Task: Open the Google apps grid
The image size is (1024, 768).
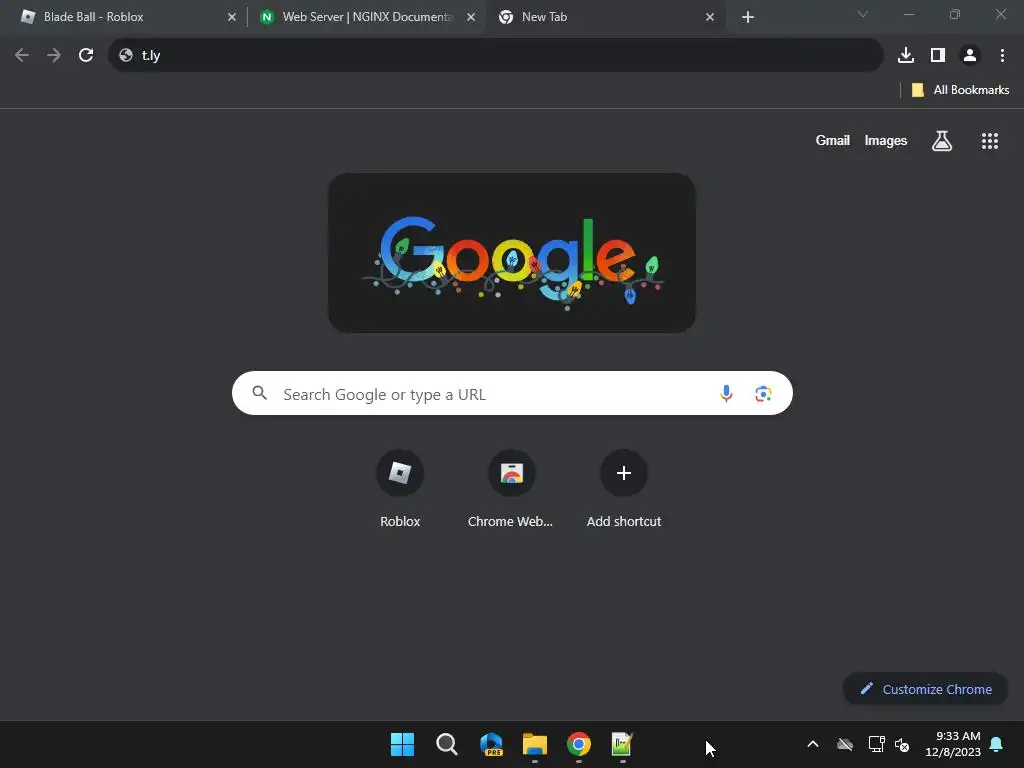Action: tap(990, 140)
